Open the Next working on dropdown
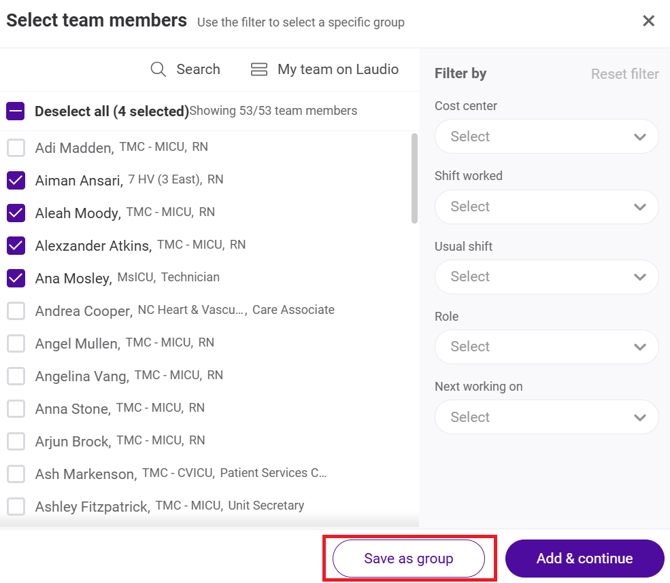Viewport: 670px width, 583px height. click(547, 417)
